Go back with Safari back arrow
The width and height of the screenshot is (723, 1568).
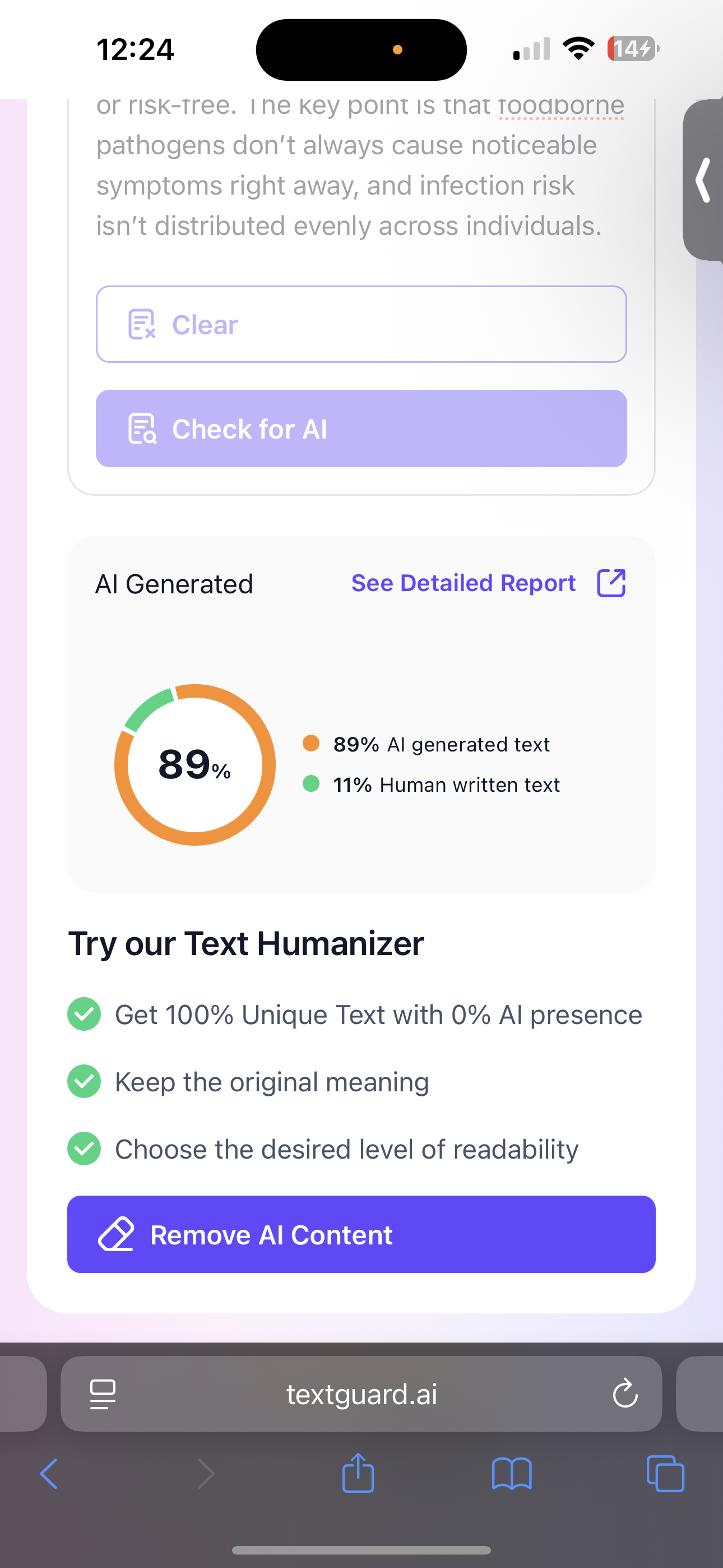coord(49,1474)
